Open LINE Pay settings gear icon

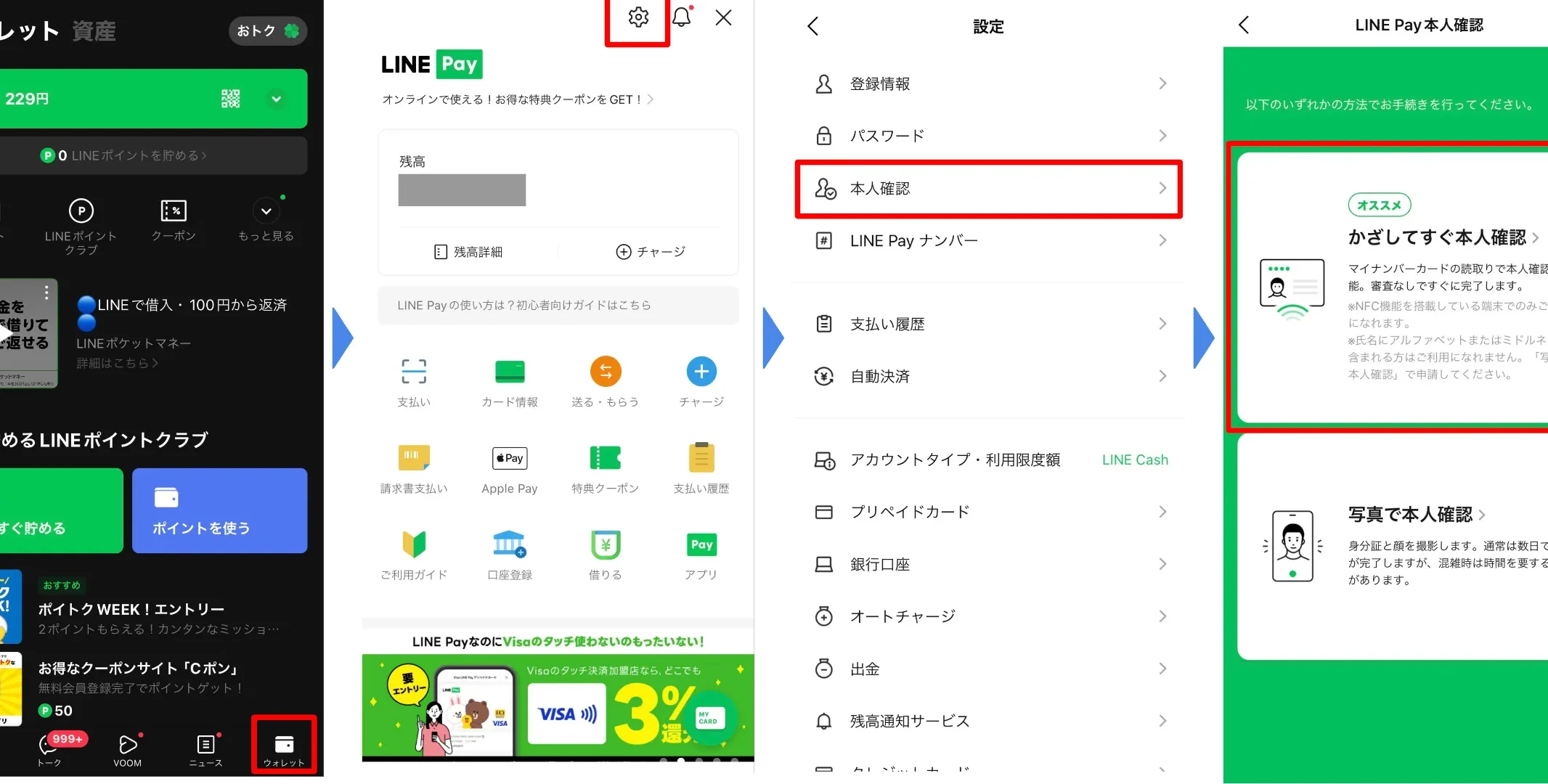(x=638, y=17)
